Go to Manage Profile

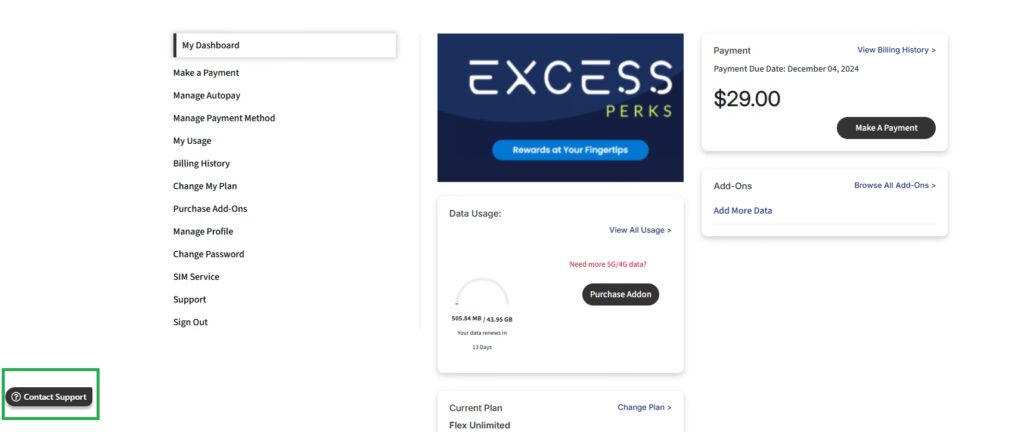pyautogui.click(x=203, y=231)
